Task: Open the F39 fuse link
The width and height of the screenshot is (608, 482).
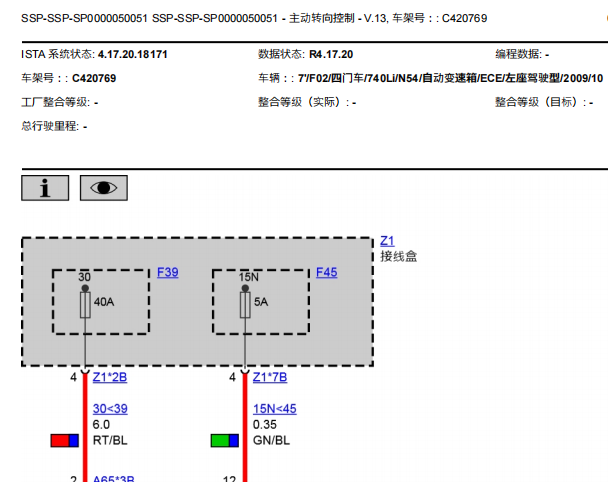Action: pos(168,272)
